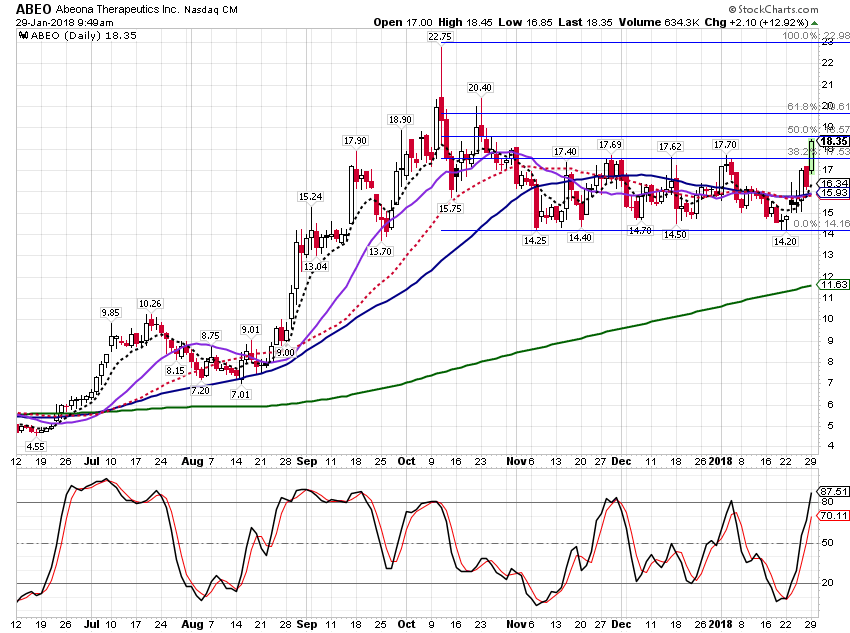Click the 17.69 high price label
The image size is (850, 633).
(x=610, y=145)
